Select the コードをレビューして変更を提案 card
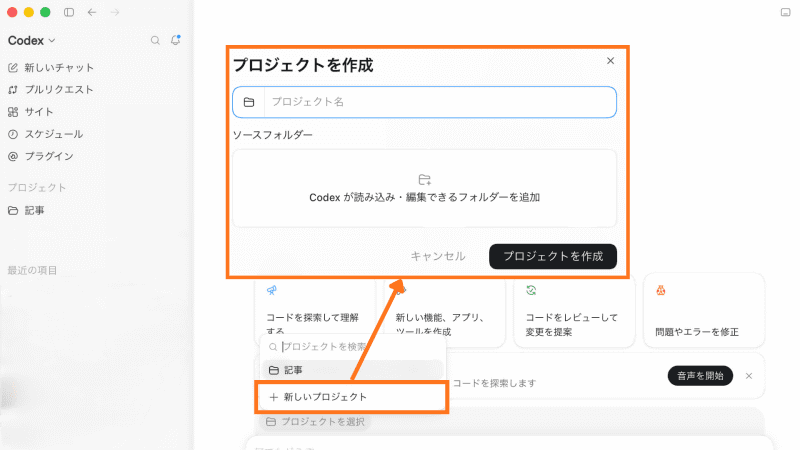Image resolution: width=800 pixels, height=450 pixels. tap(574, 311)
